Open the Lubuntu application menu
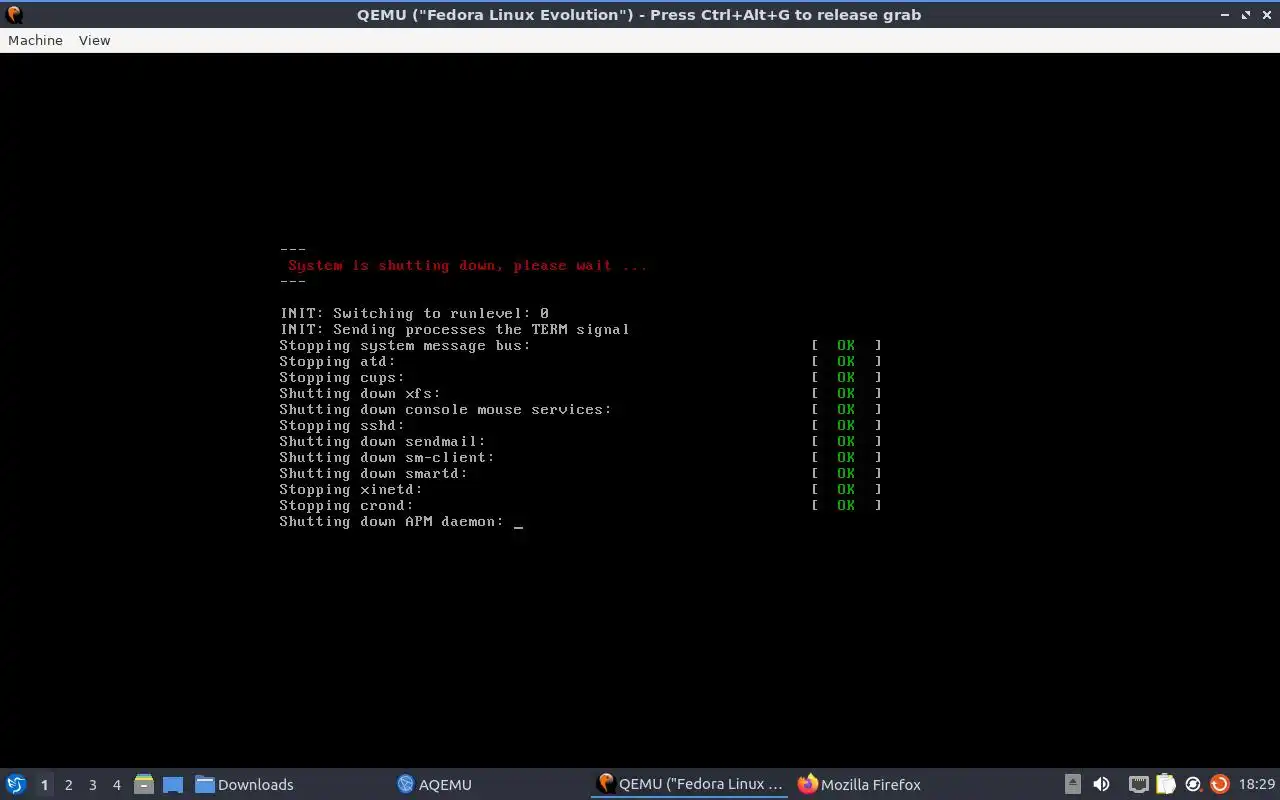Screen dimensions: 1280x800 (x=16, y=784)
